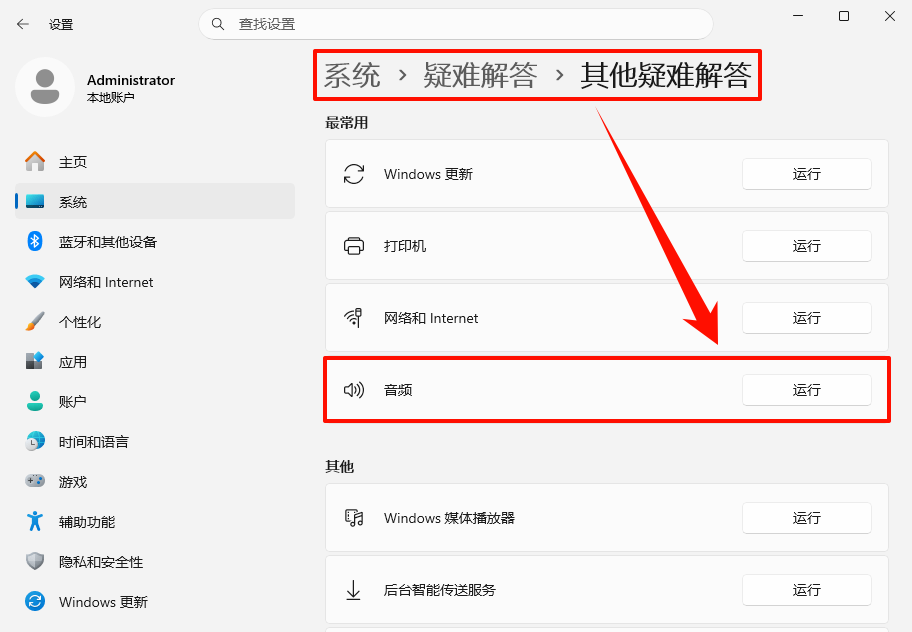Click 系统 in the breadcrumb
The width and height of the screenshot is (912, 632).
click(x=352, y=76)
